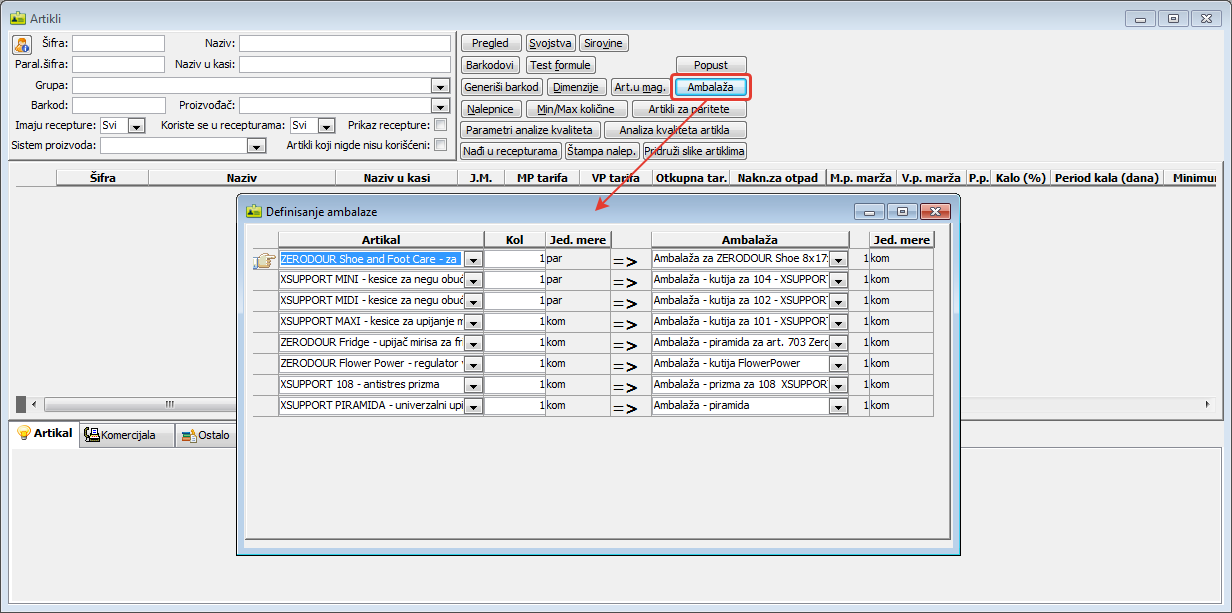
Task: Click the Pregled button
Action: [x=491, y=43]
